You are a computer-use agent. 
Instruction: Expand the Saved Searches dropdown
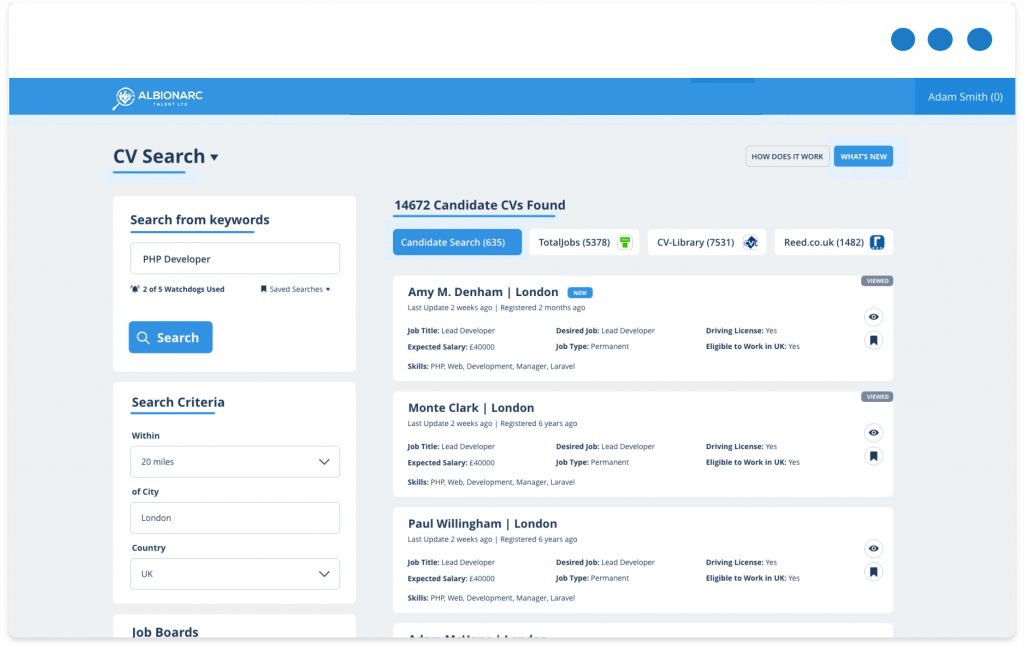pos(295,289)
